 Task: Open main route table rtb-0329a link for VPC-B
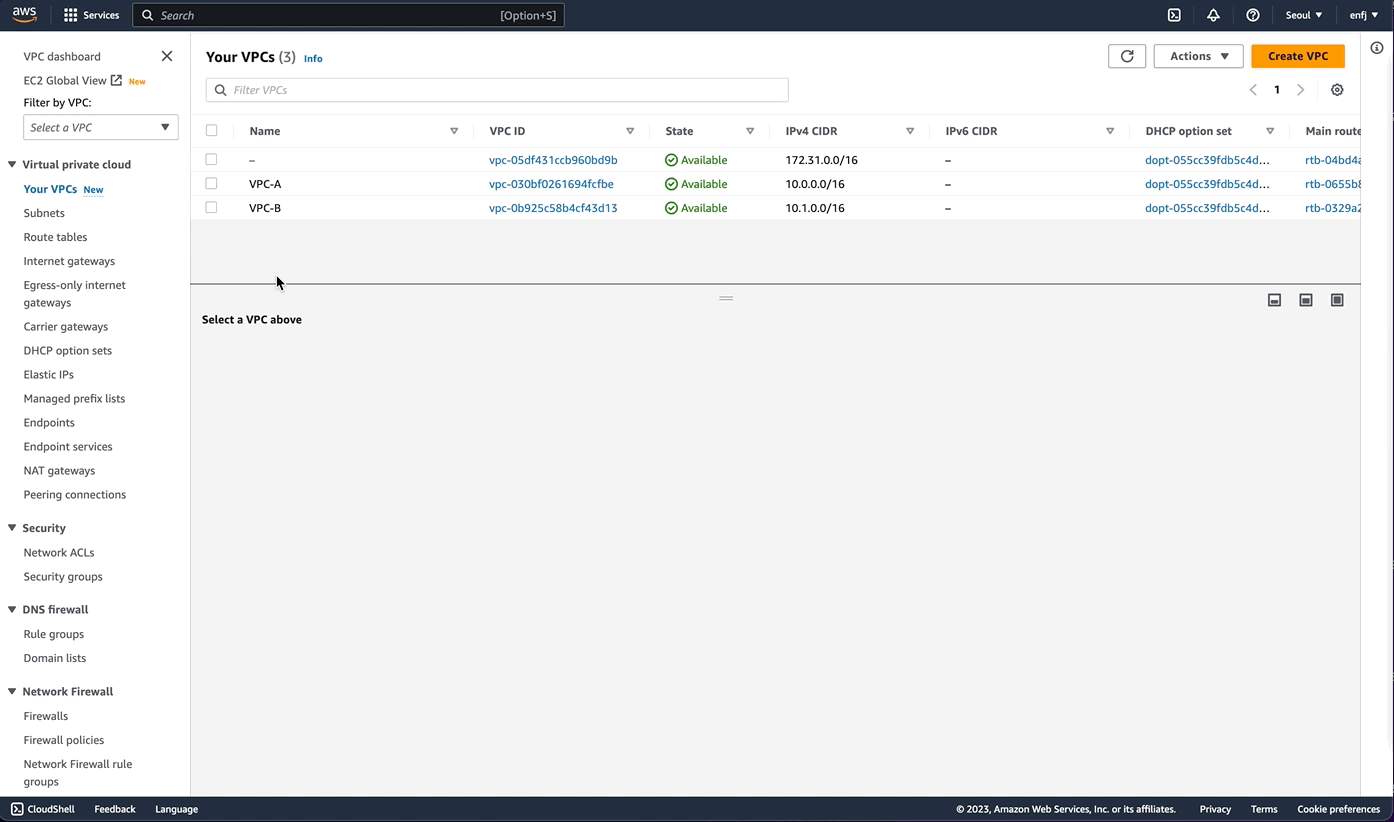click(x=1333, y=208)
